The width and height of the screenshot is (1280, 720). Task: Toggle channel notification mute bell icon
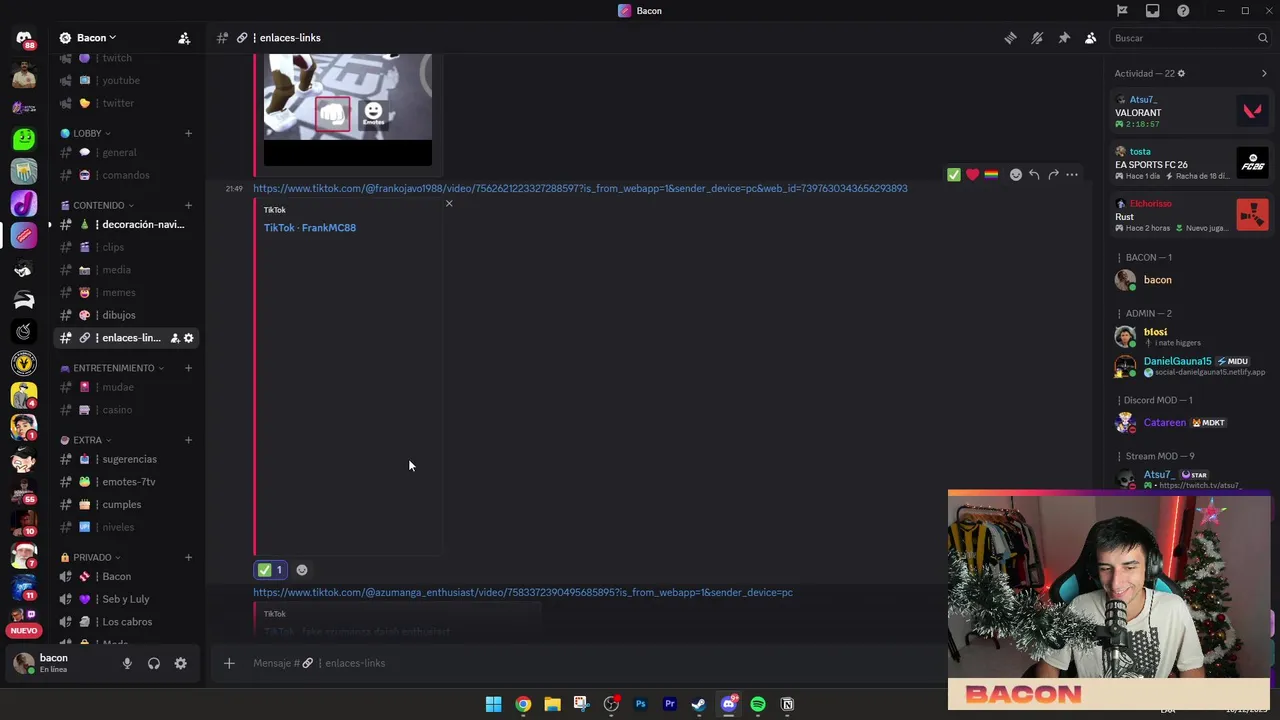pyautogui.click(x=1037, y=38)
